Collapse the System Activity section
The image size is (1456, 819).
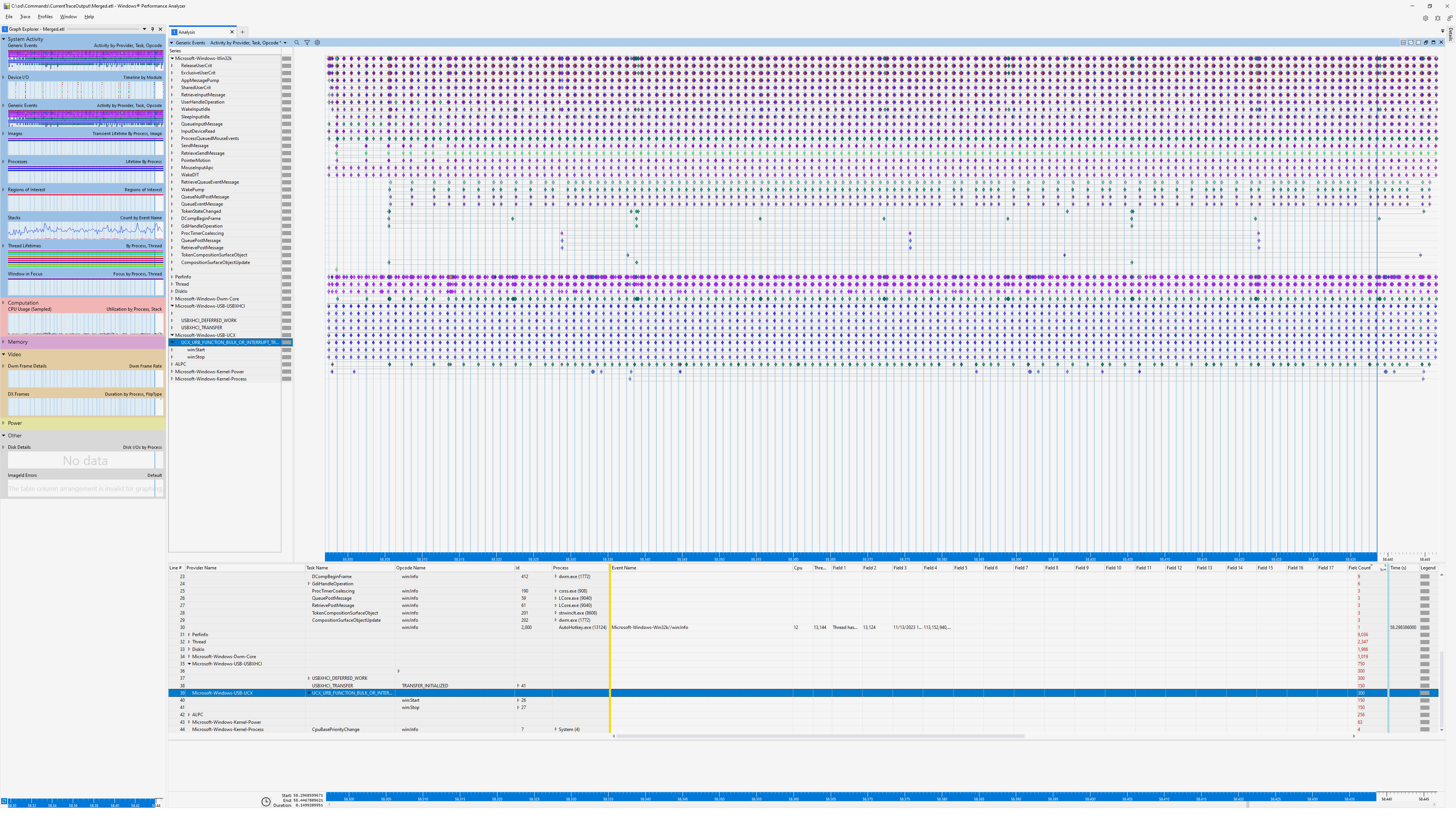3,39
